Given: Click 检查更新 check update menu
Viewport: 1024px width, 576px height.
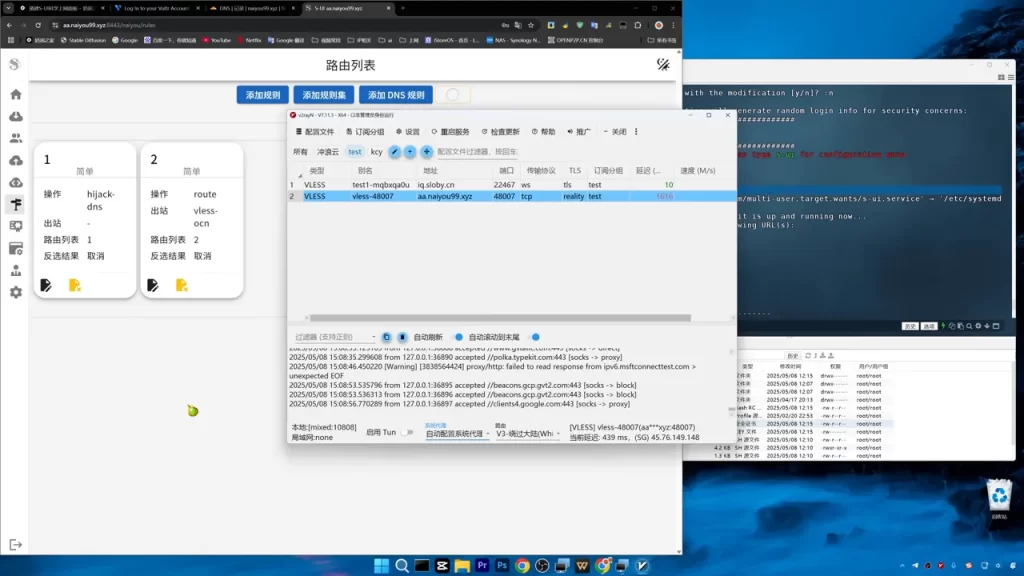Looking at the screenshot, I should [501, 132].
